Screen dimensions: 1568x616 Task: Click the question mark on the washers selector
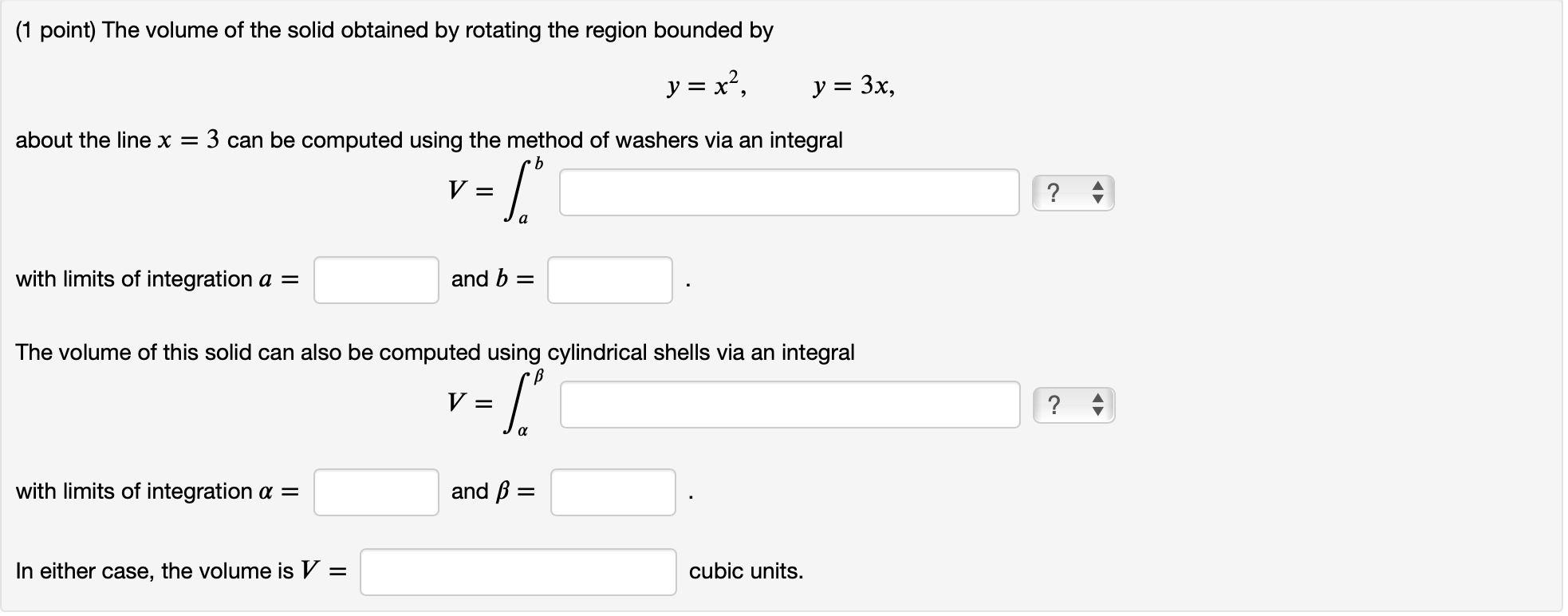click(x=1054, y=192)
